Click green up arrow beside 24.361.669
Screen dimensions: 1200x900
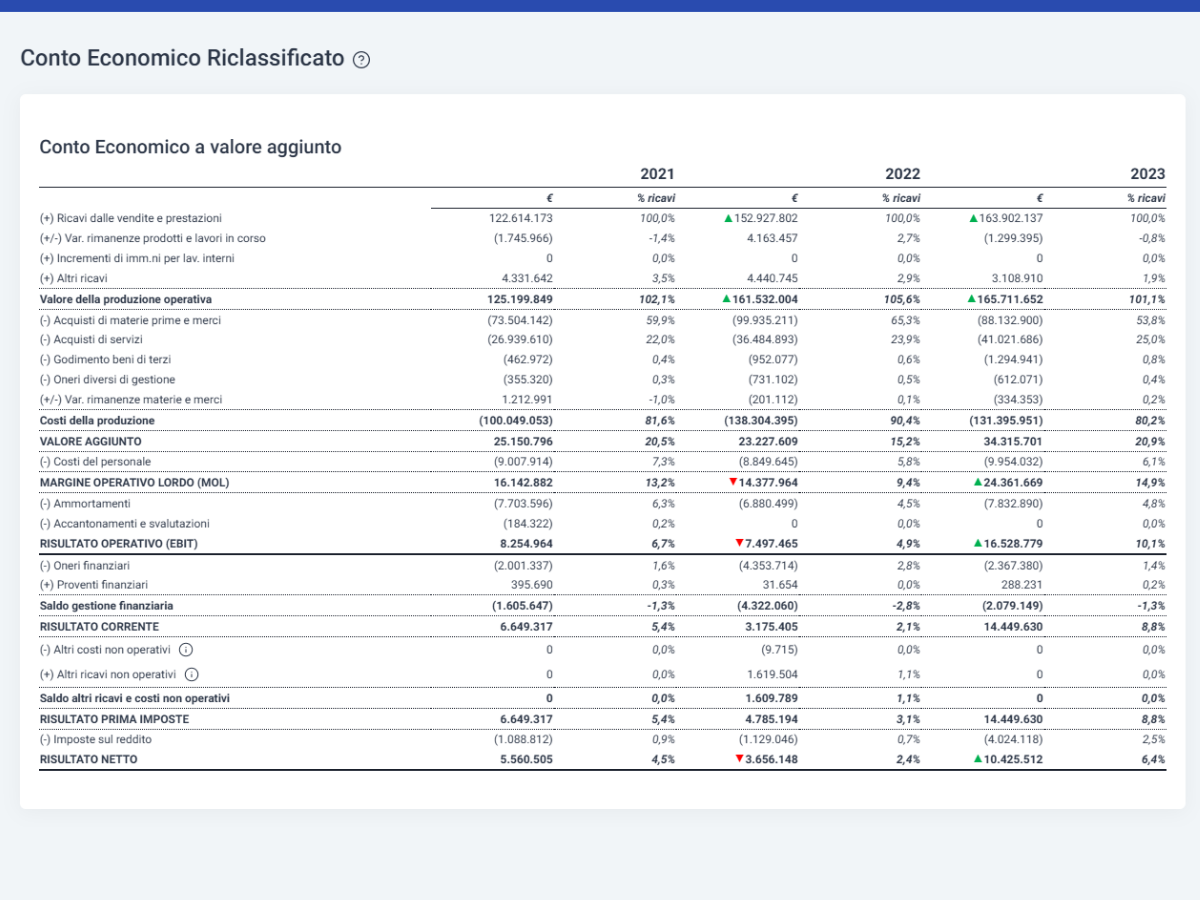tap(978, 482)
